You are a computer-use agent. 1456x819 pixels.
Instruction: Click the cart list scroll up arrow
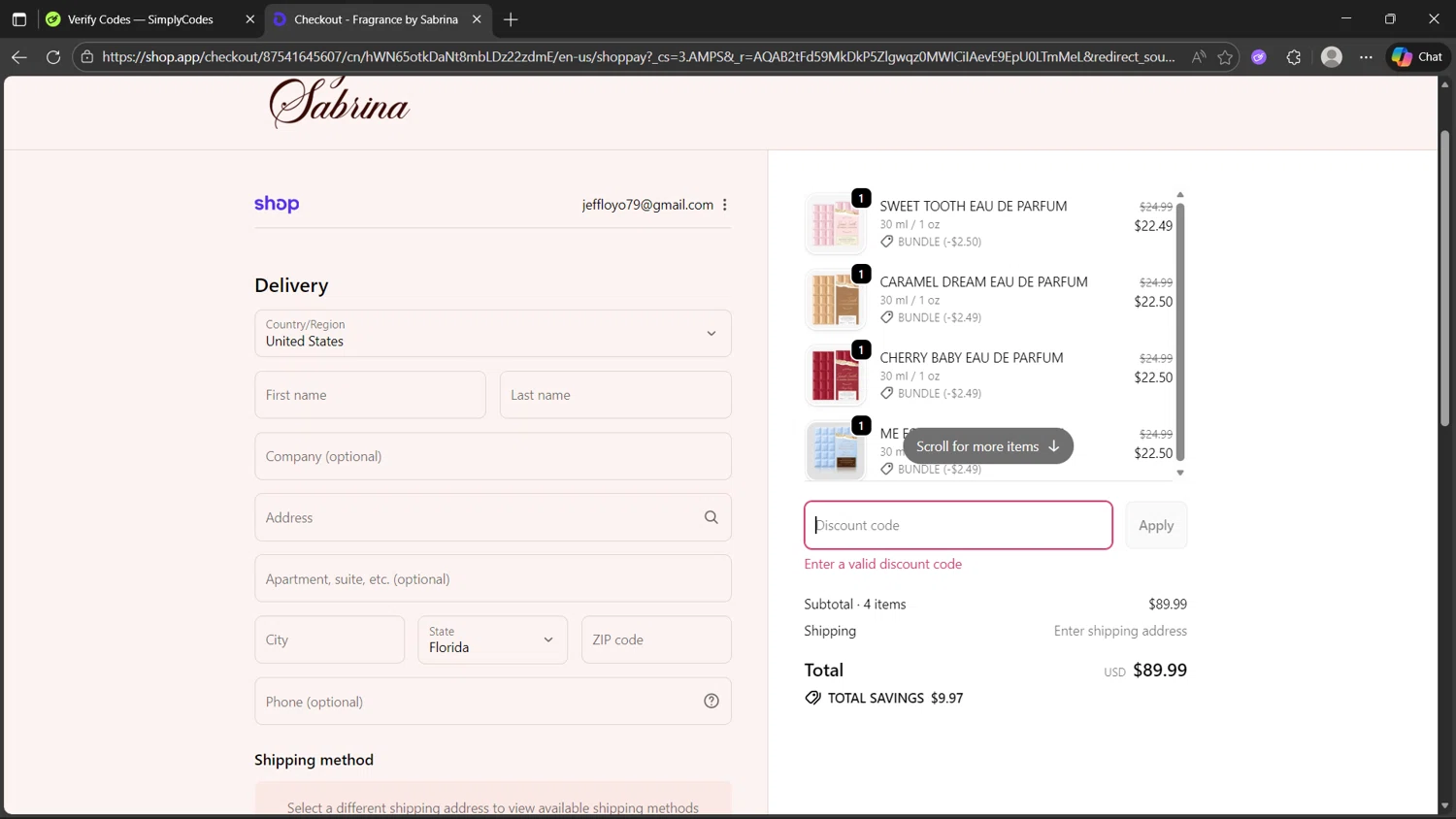click(1180, 195)
